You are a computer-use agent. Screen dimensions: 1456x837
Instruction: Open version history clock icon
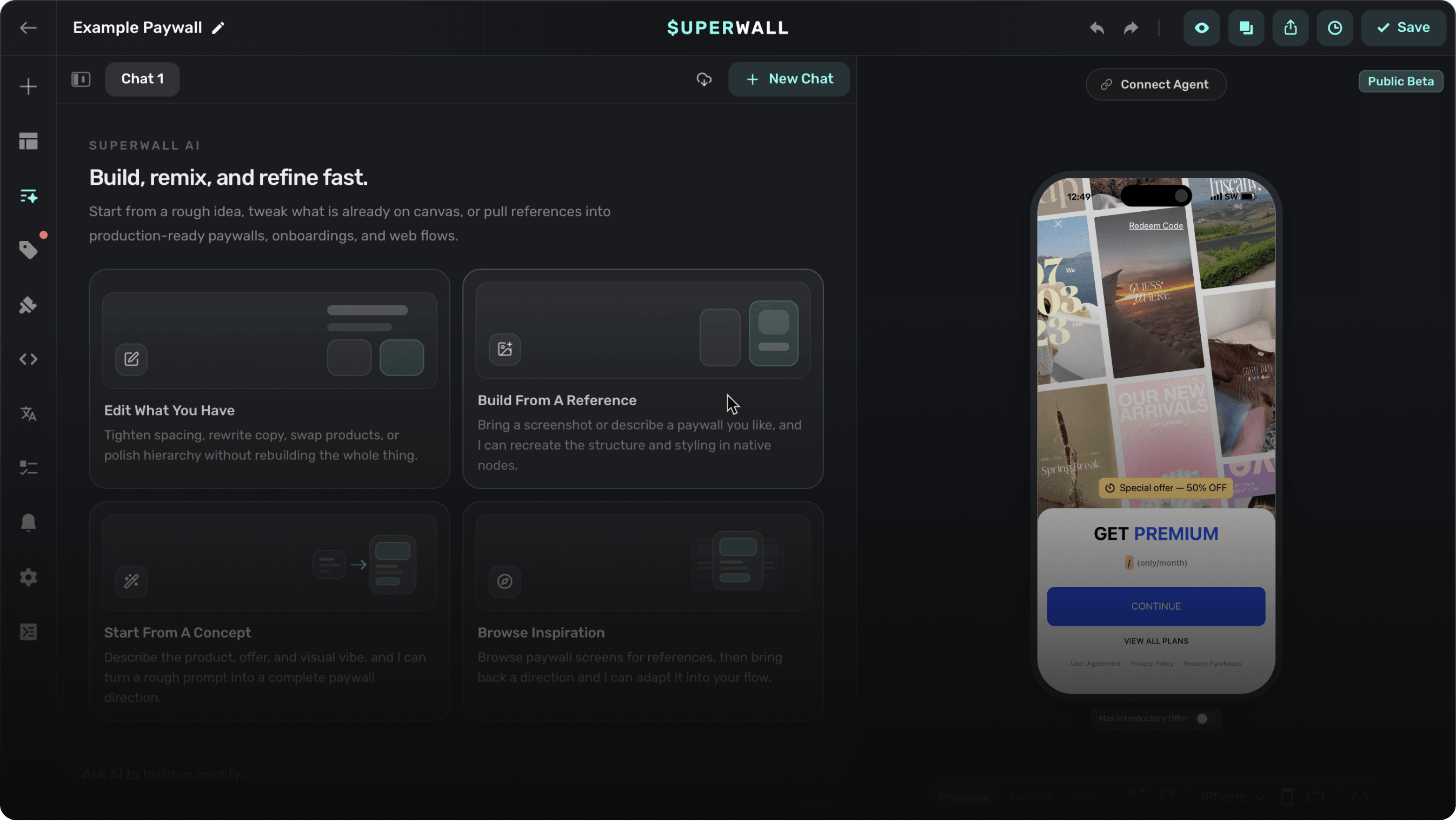click(x=1335, y=28)
